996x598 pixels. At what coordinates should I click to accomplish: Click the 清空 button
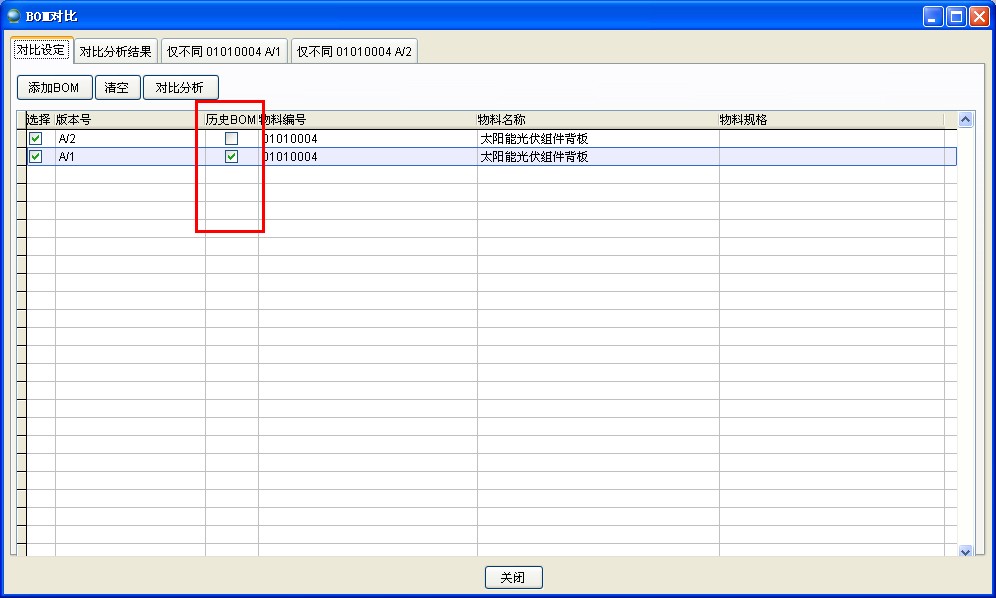click(x=117, y=88)
